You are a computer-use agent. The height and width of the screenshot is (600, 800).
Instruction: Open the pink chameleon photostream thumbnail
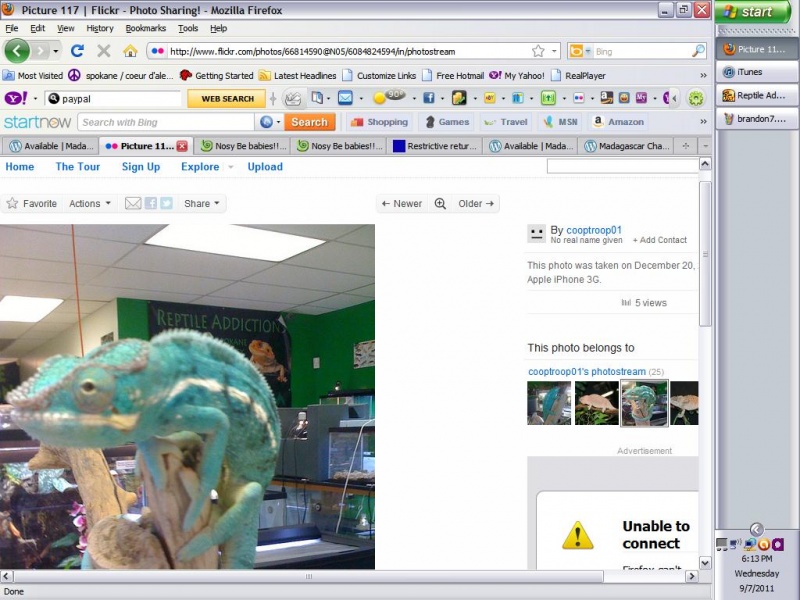(x=596, y=403)
